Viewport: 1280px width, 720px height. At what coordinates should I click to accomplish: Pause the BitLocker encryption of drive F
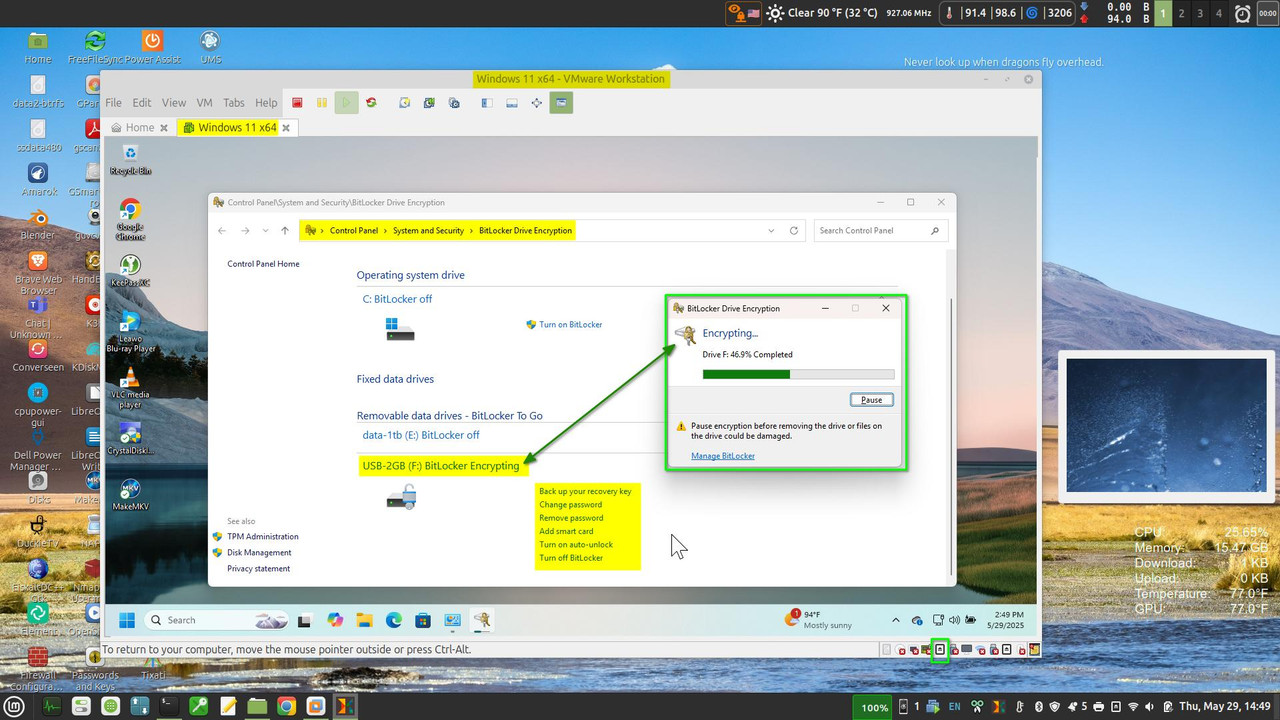(870, 399)
